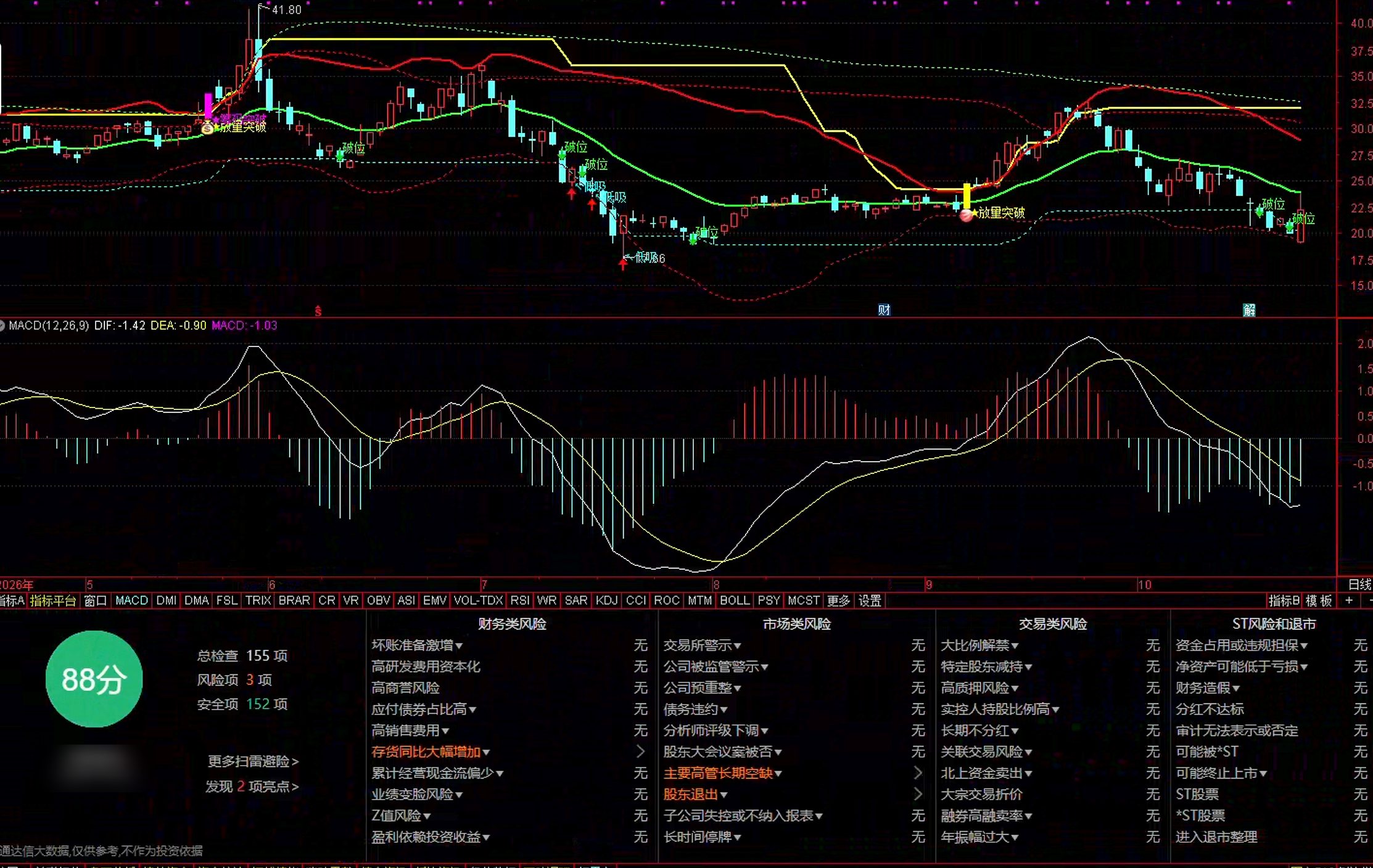
Task: Click the 放量突破 coin icon near June
Action: pyautogui.click(x=208, y=128)
